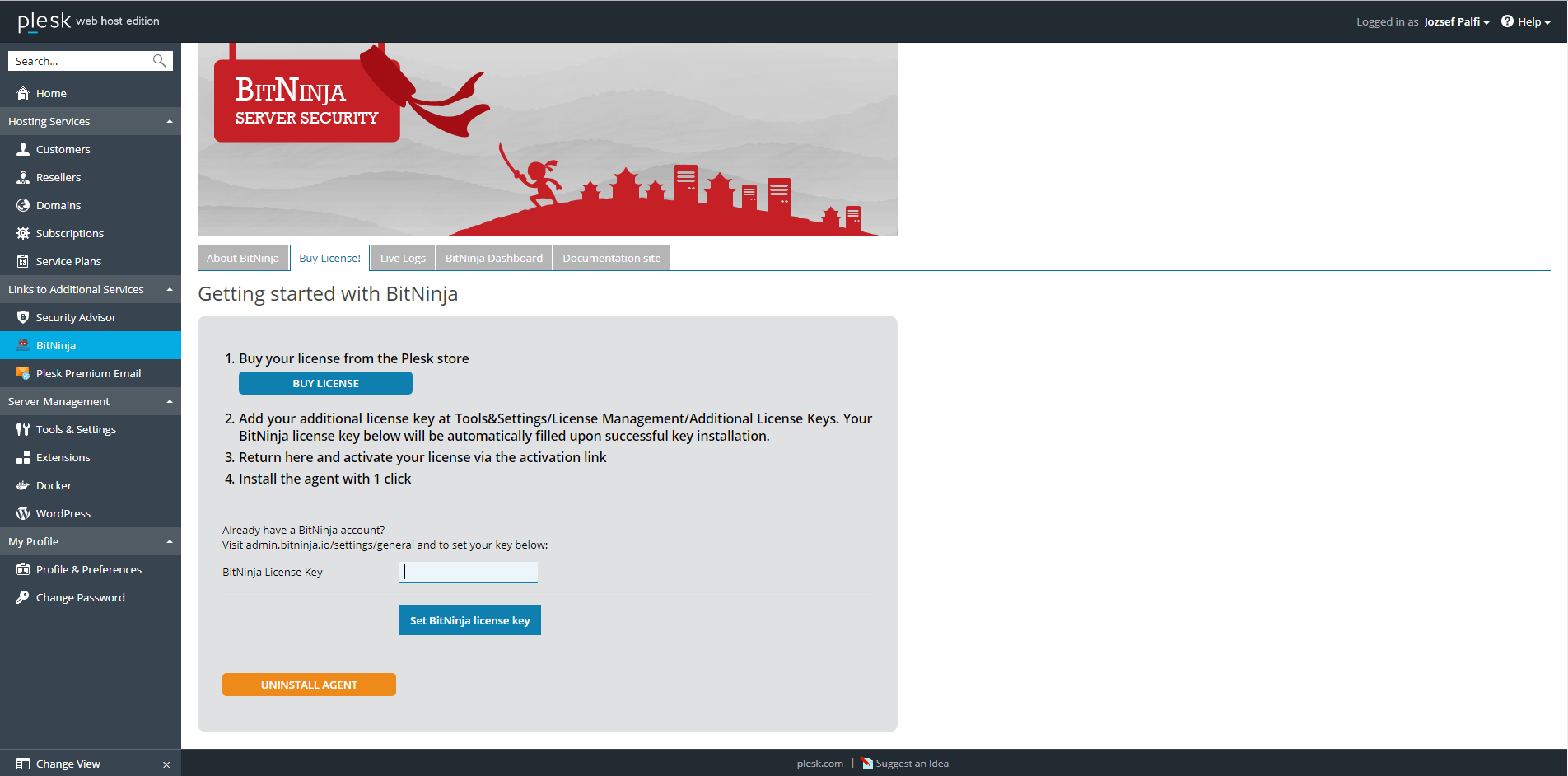Click the Service Plans clipboard icon
The image size is (1568, 776).
point(23,261)
